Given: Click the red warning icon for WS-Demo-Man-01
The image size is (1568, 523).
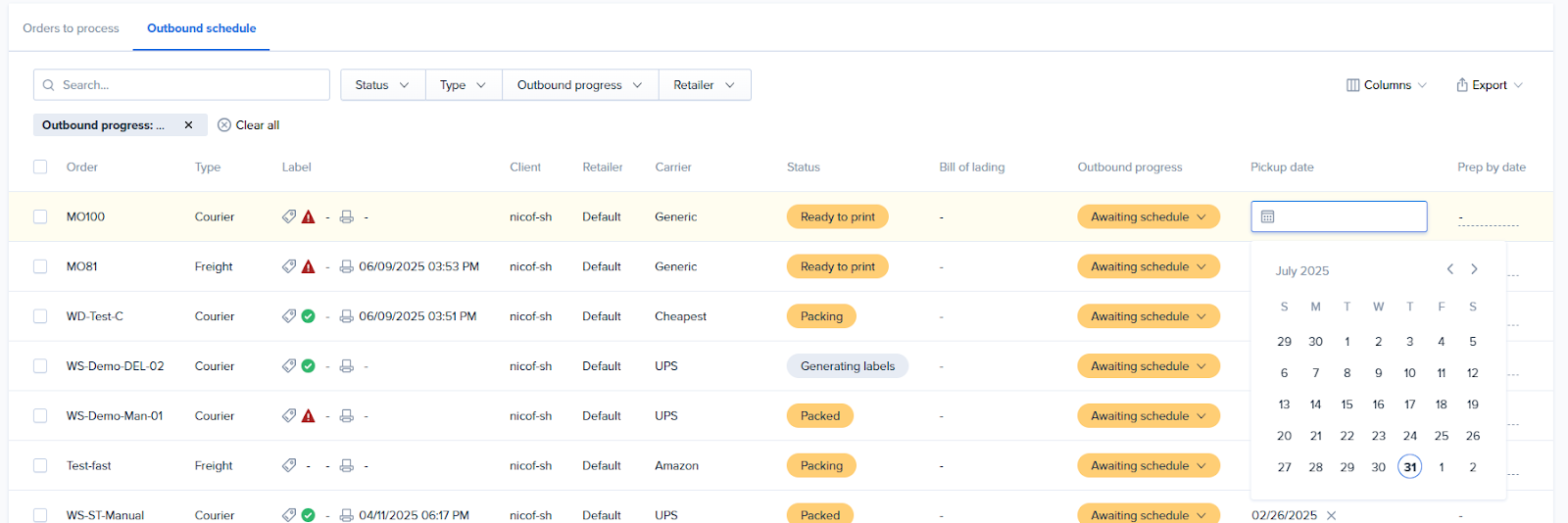Looking at the screenshot, I should 309,416.
